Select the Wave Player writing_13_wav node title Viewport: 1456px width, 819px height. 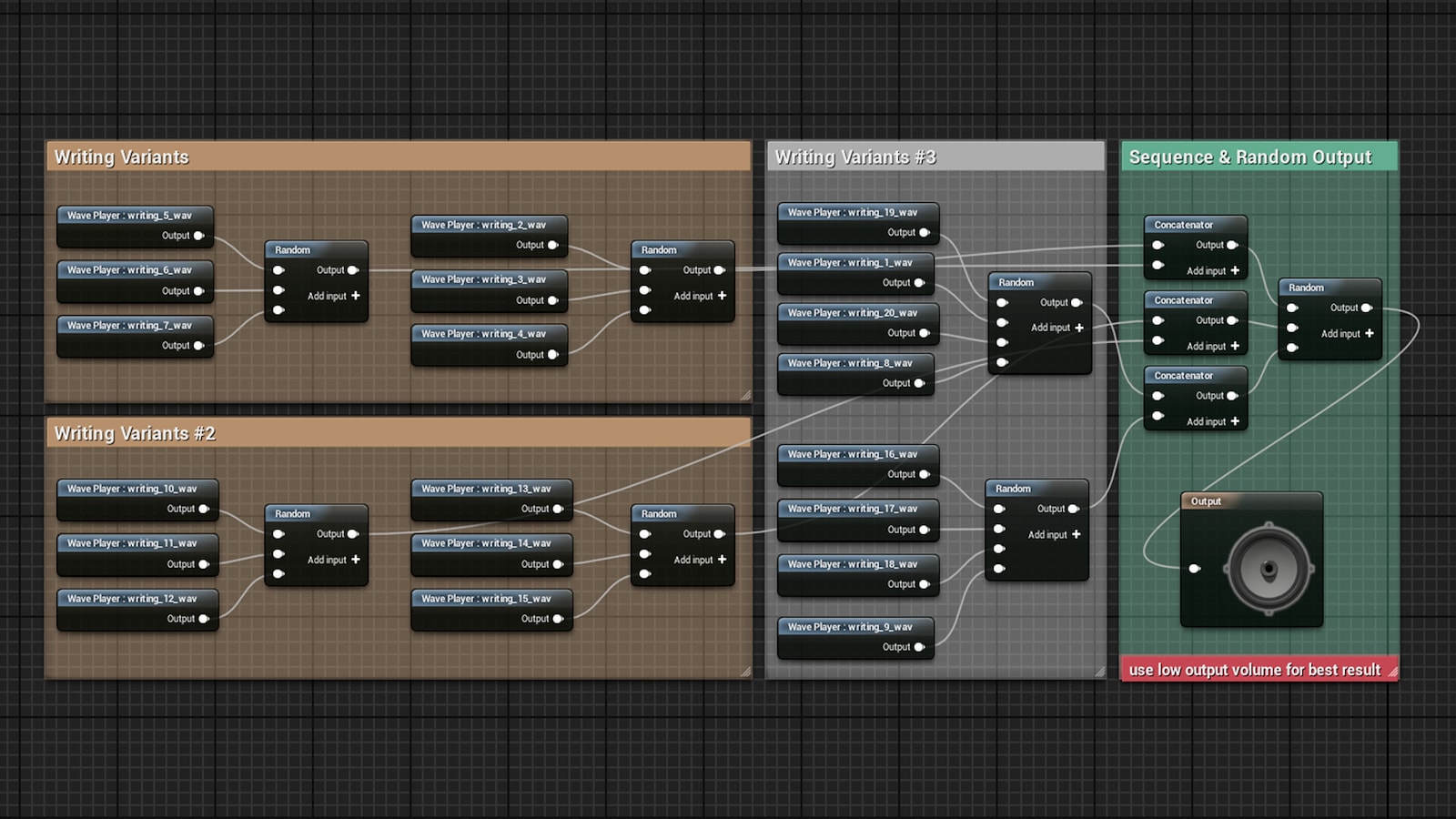click(x=487, y=489)
